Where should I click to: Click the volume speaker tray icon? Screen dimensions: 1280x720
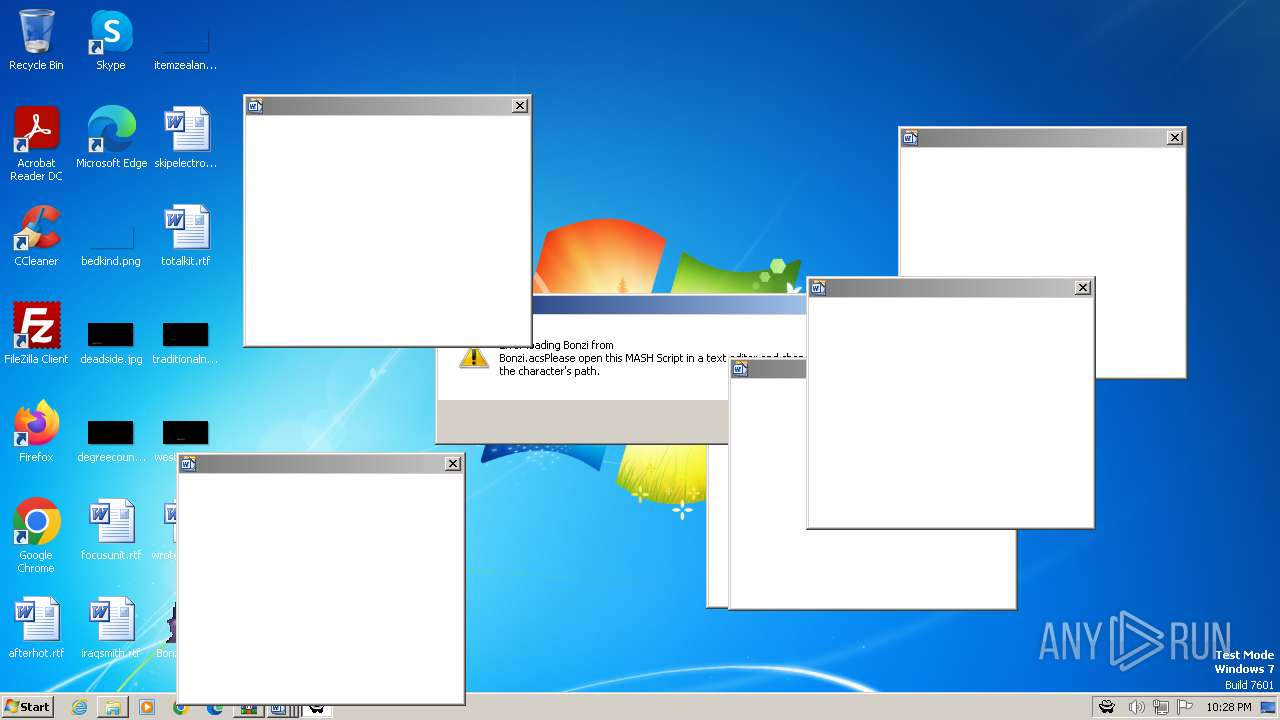1136,707
